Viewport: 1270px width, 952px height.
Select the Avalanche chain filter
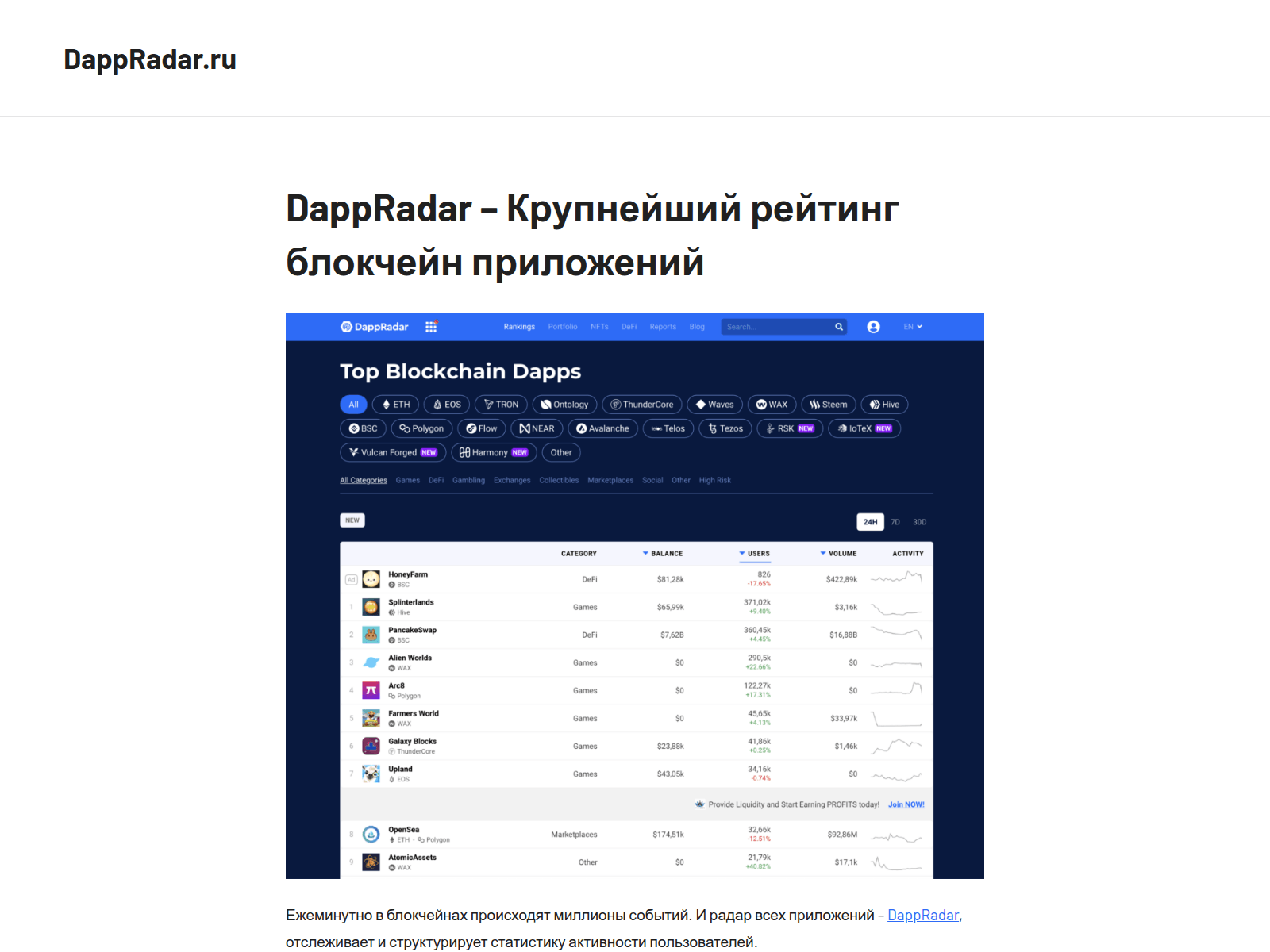[602, 428]
